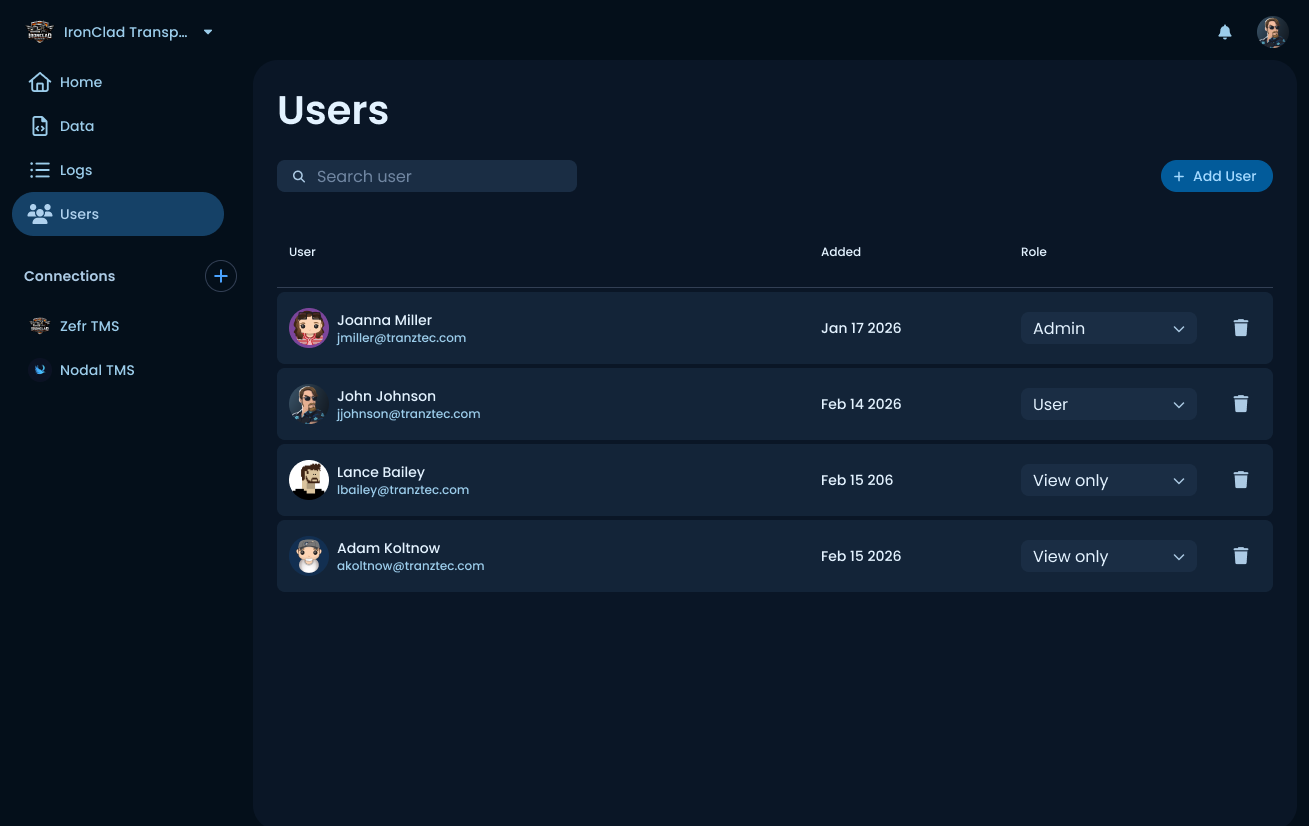Open Joanna Miller's Admin role dropdown
The image size is (1309, 826).
click(x=1109, y=328)
